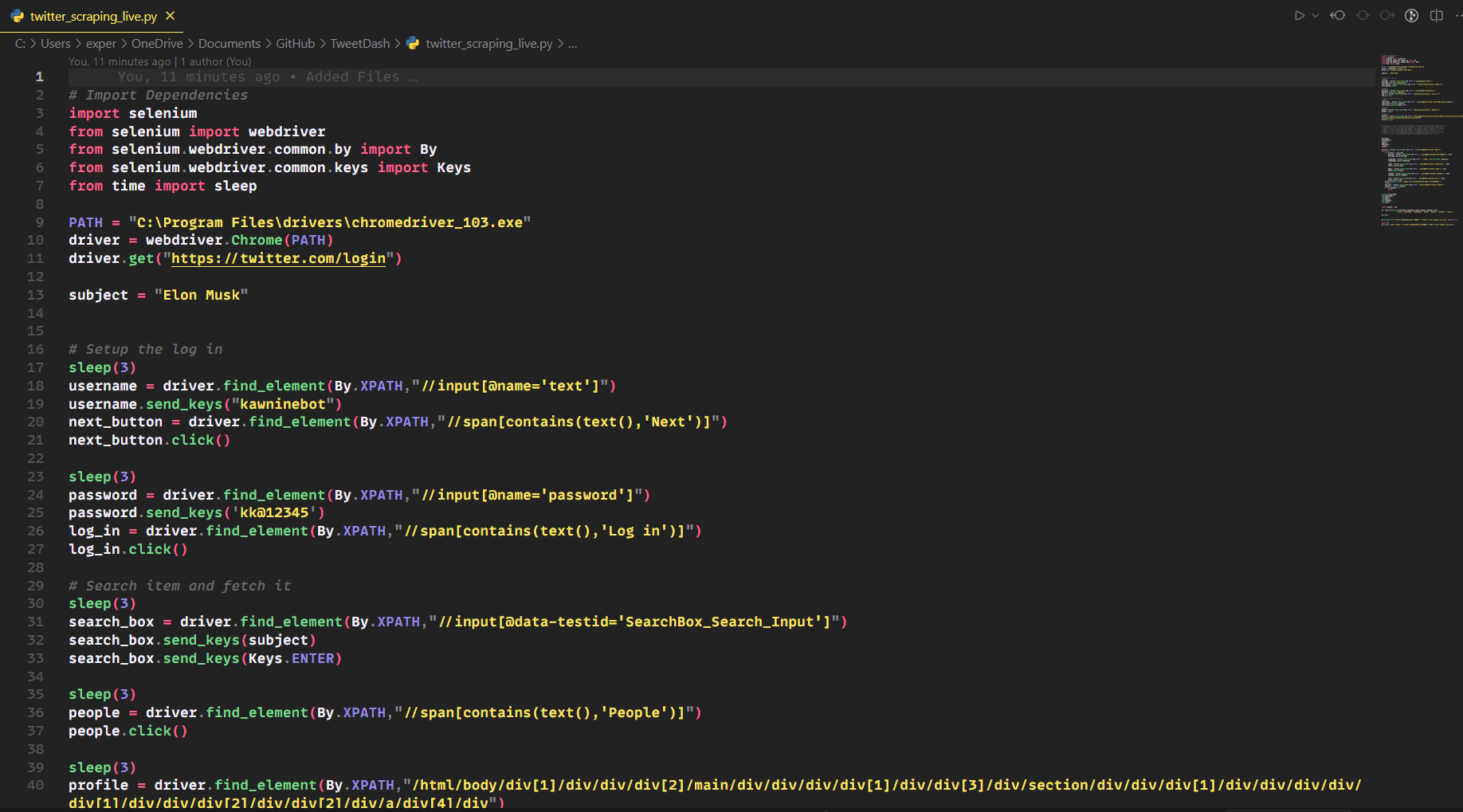Select the twitter_scraping_live.py editor tab

point(92,16)
